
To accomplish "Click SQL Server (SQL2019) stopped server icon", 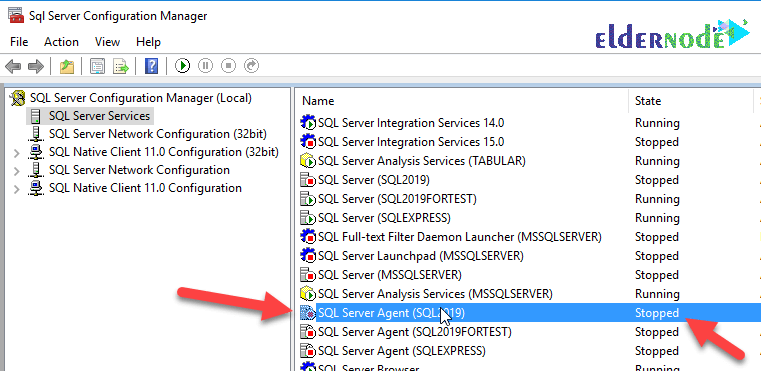I will click(308, 180).
